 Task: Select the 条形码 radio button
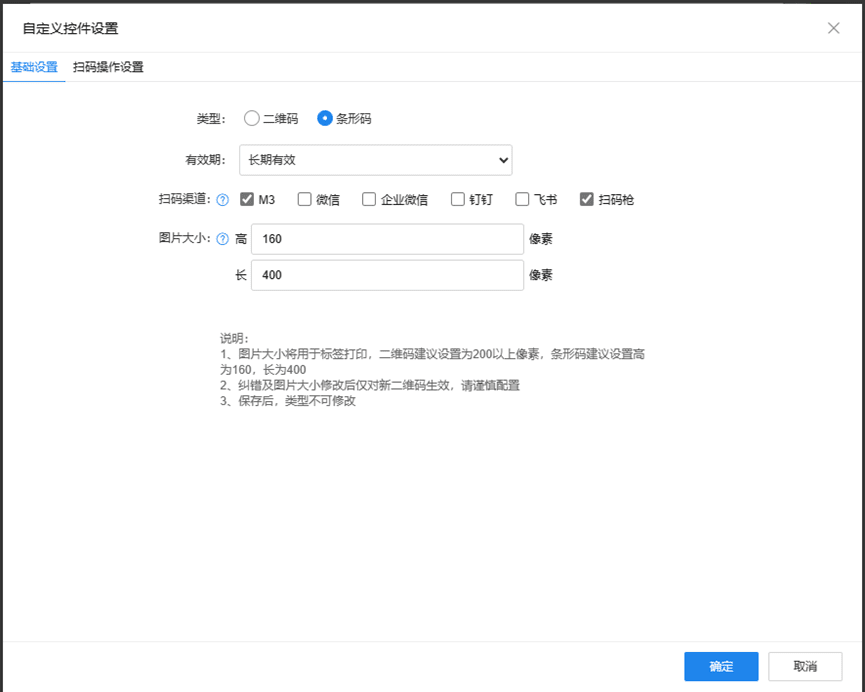coord(324,118)
